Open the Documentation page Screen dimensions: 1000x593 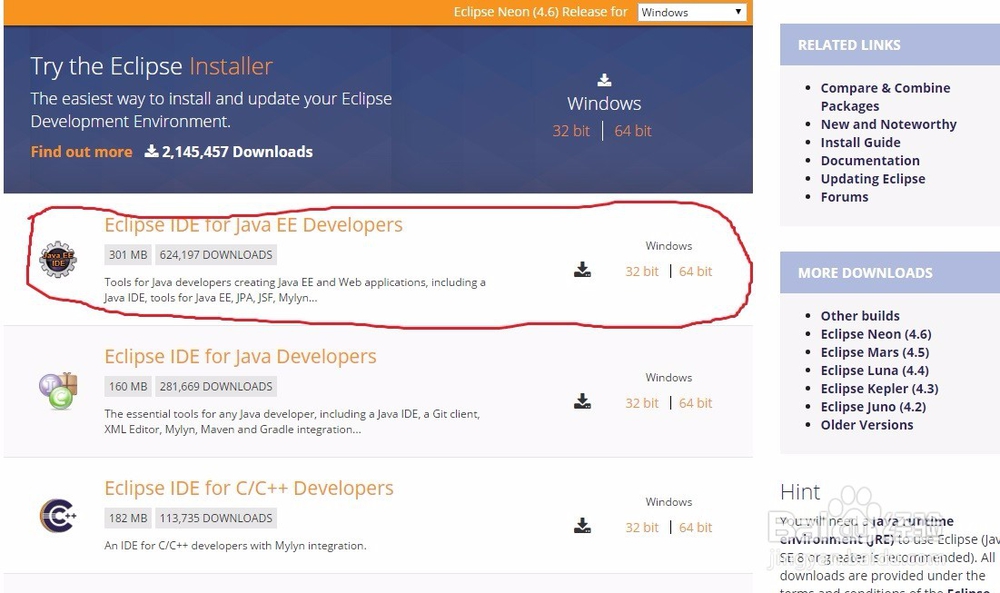(869, 160)
